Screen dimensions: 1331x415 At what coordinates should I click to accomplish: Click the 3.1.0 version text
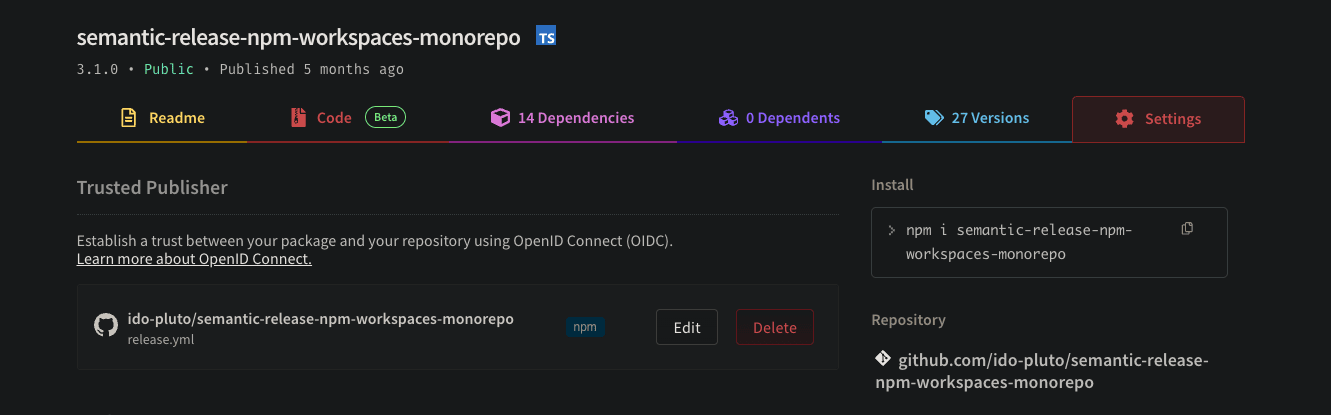point(98,70)
